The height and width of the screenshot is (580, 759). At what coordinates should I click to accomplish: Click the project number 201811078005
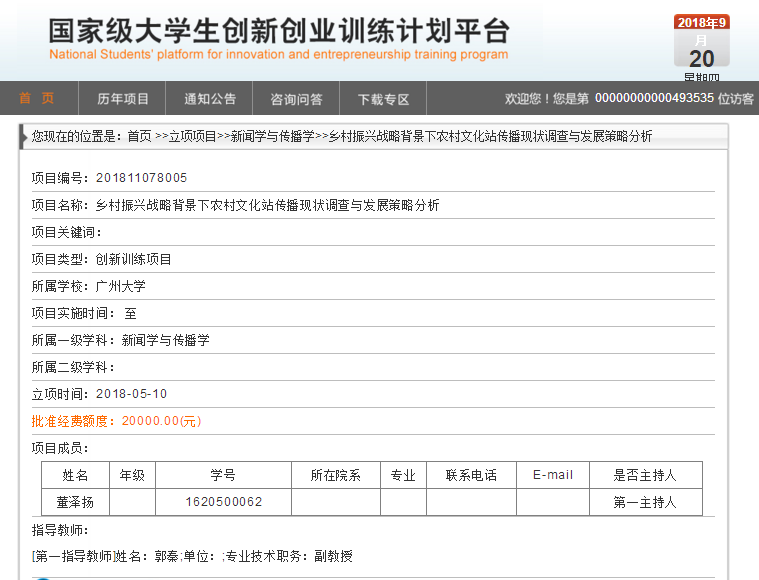(141, 178)
